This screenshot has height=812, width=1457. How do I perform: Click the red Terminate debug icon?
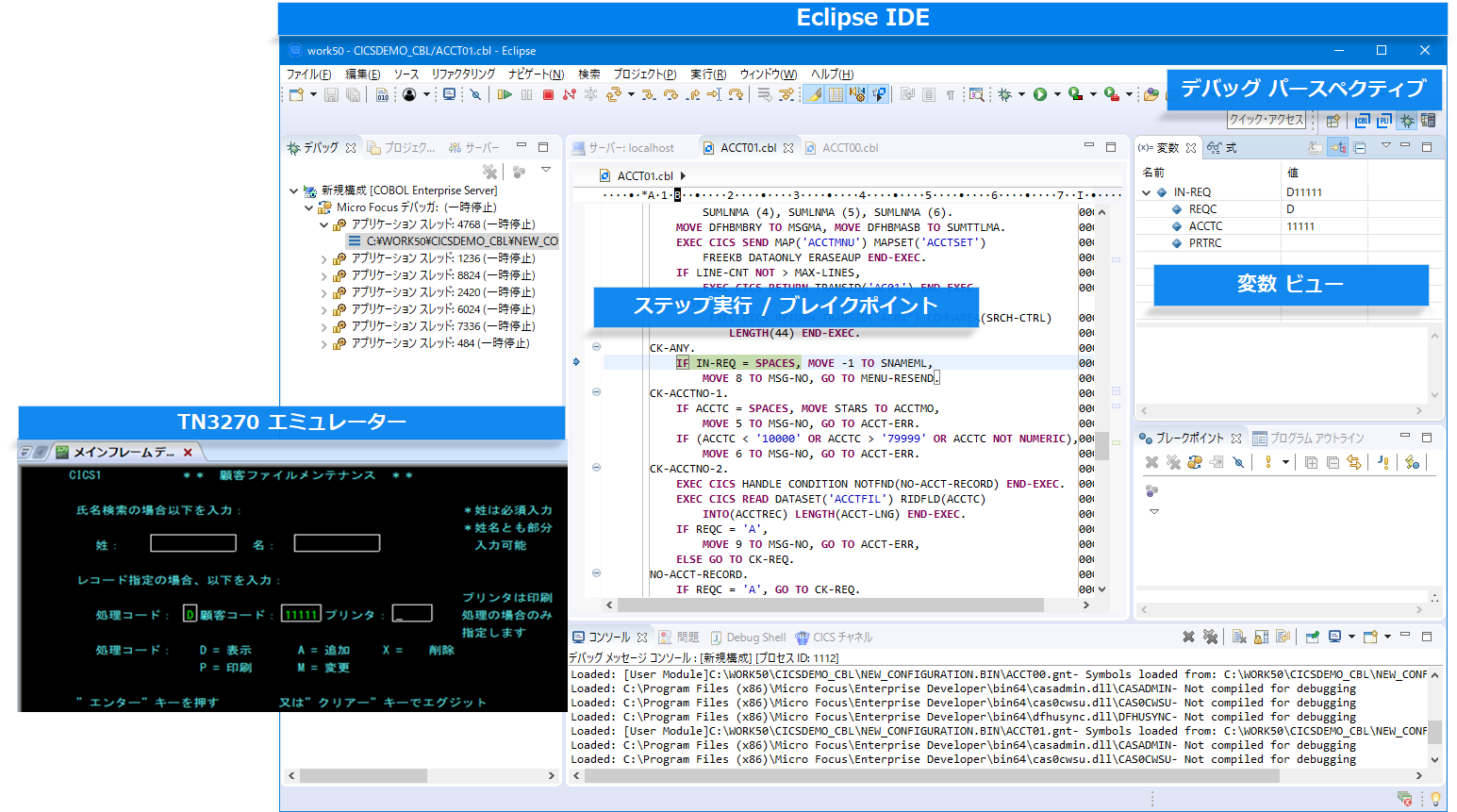(x=548, y=94)
